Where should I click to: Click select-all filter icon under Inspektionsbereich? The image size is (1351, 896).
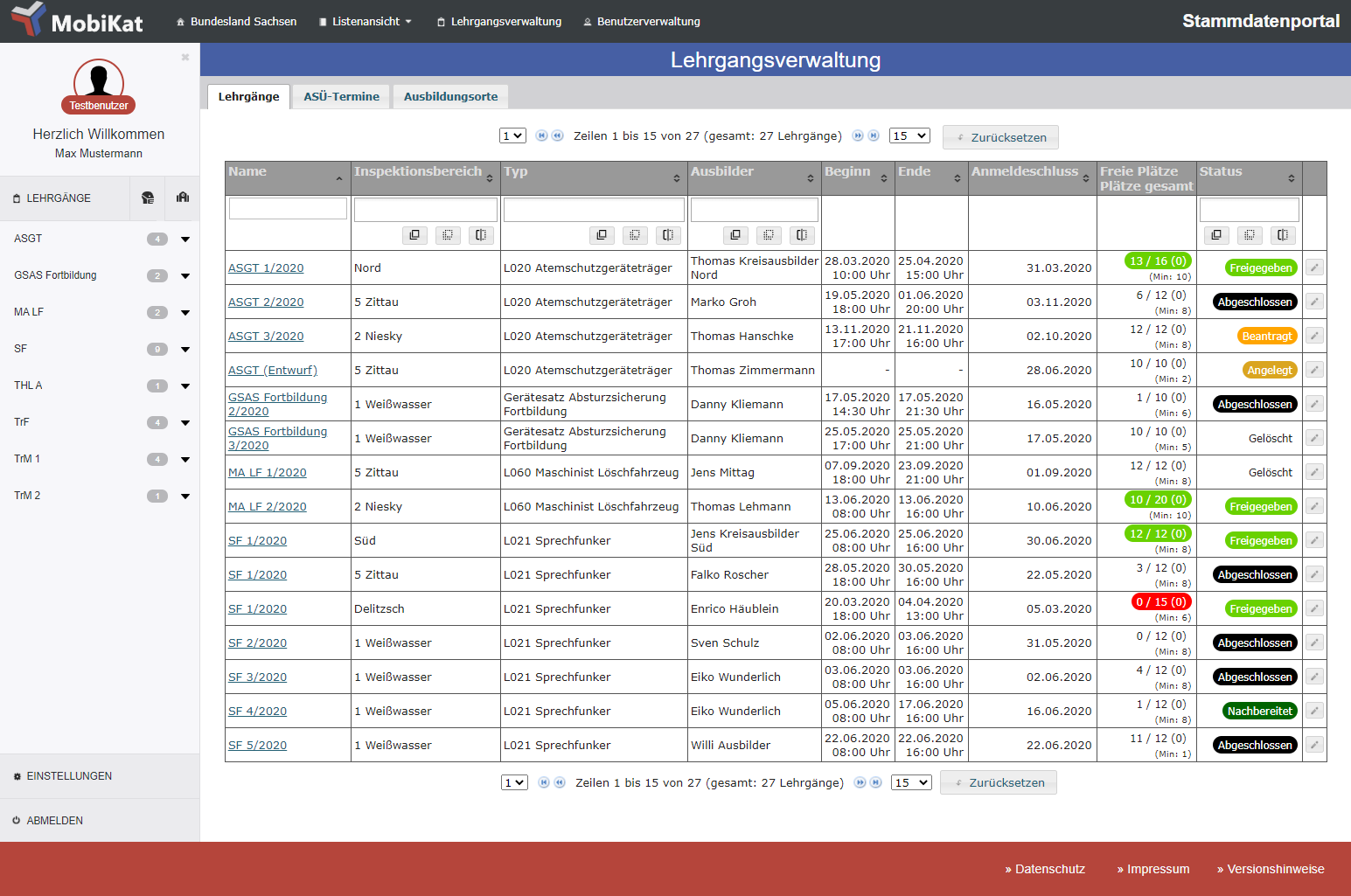[x=414, y=235]
